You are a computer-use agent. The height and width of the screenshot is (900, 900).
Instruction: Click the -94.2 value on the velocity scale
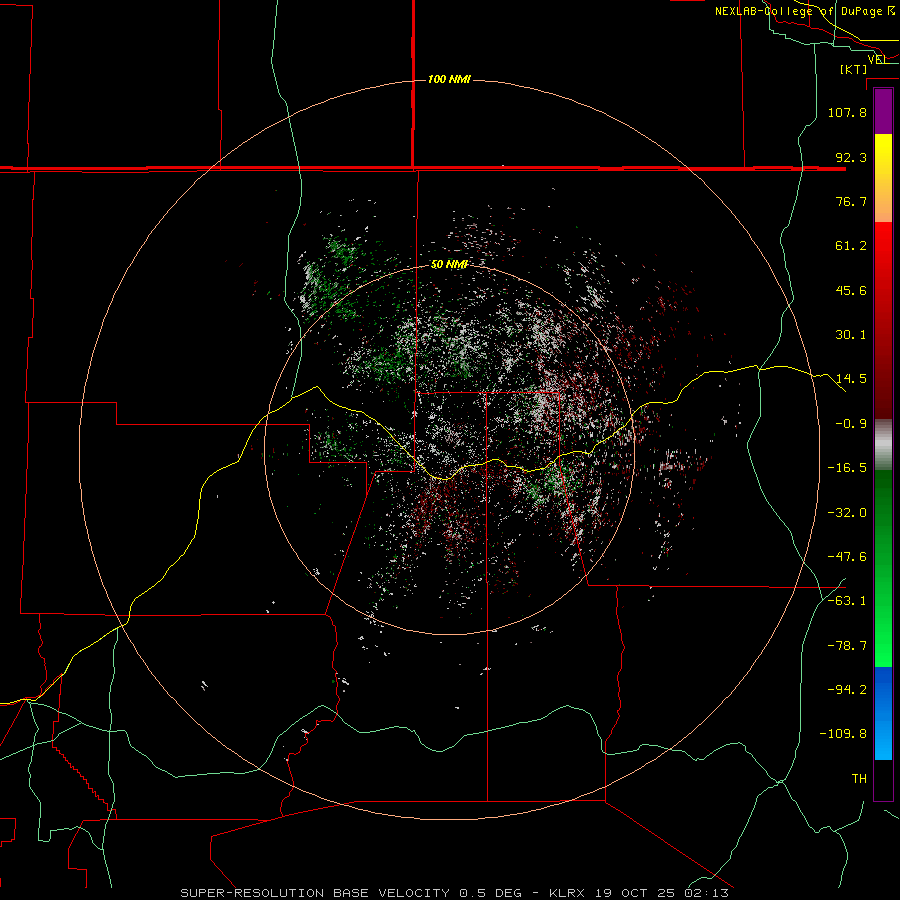(847, 689)
